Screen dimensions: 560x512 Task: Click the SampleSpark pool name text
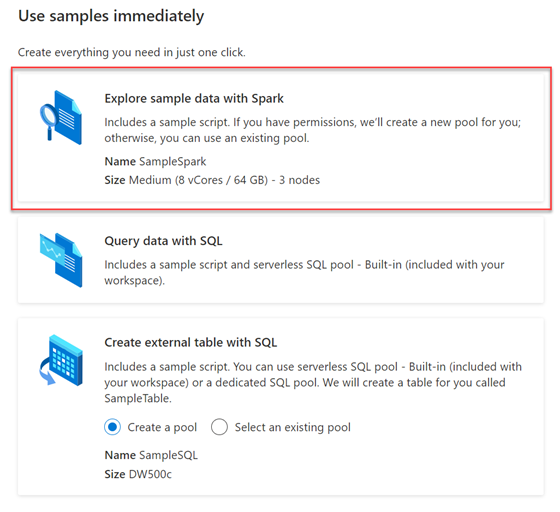coord(172,161)
